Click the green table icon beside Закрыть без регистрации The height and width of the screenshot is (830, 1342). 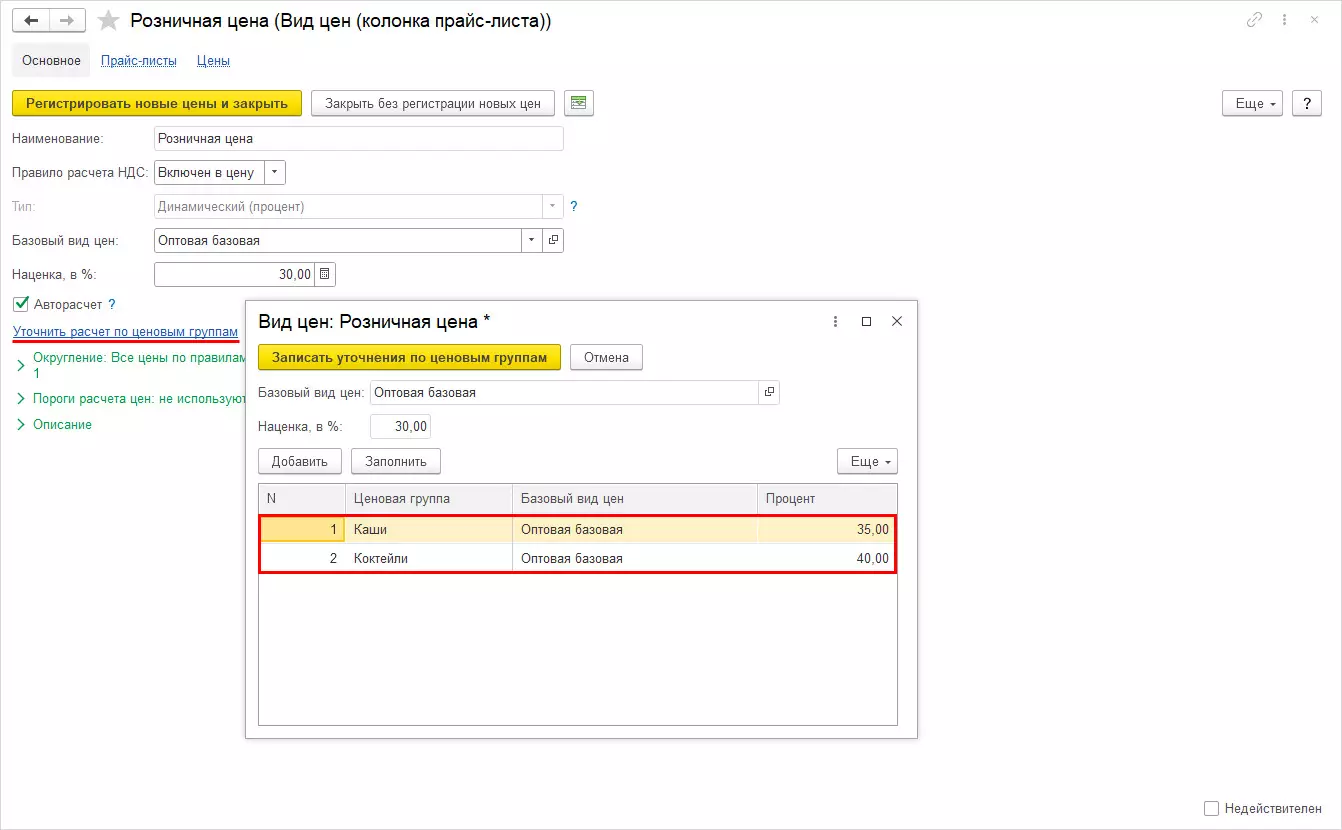click(x=578, y=103)
